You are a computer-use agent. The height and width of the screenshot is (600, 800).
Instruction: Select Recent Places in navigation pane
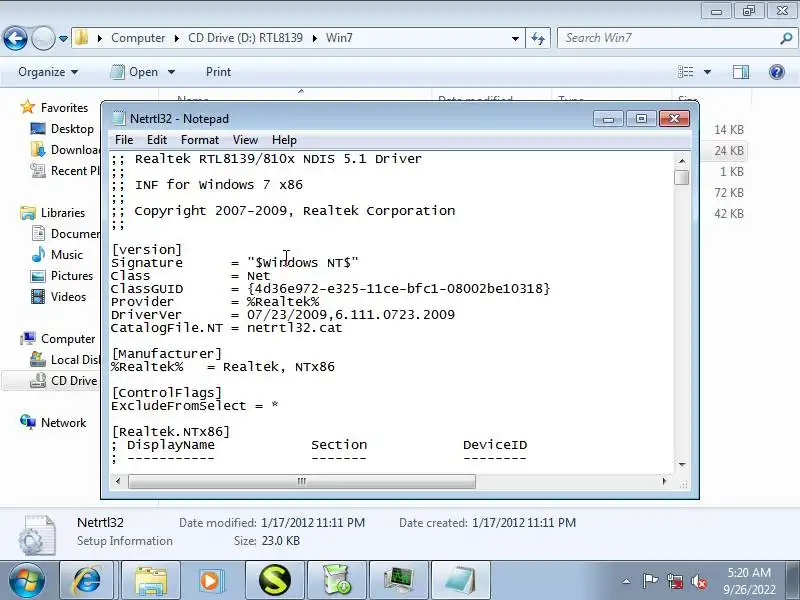click(65, 170)
